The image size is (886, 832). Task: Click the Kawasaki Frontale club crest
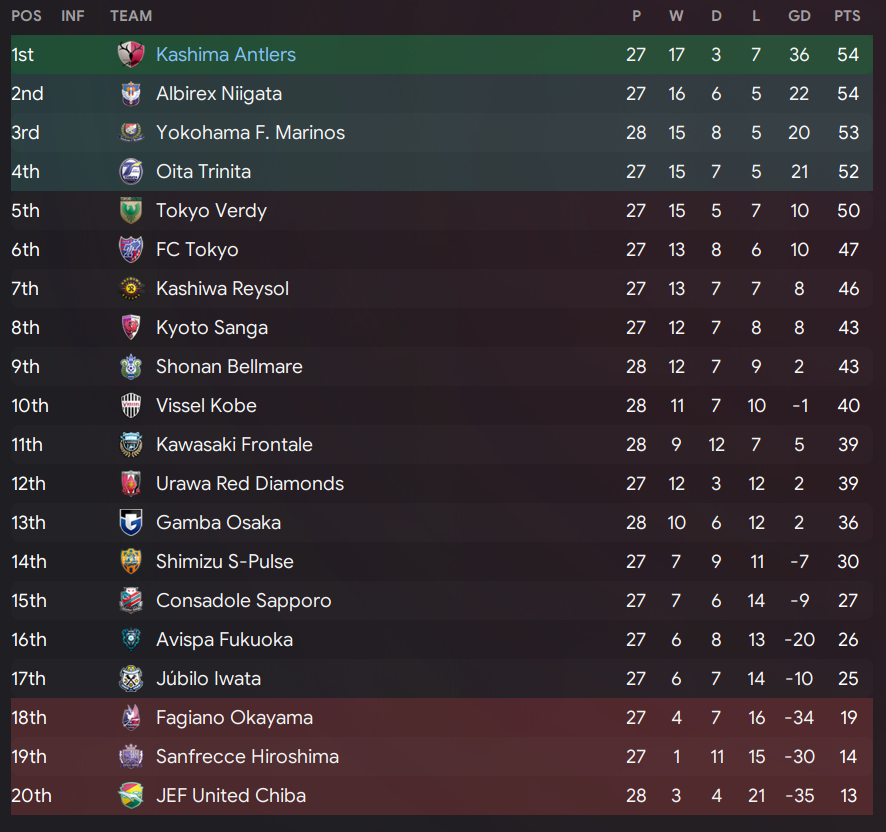click(x=131, y=444)
